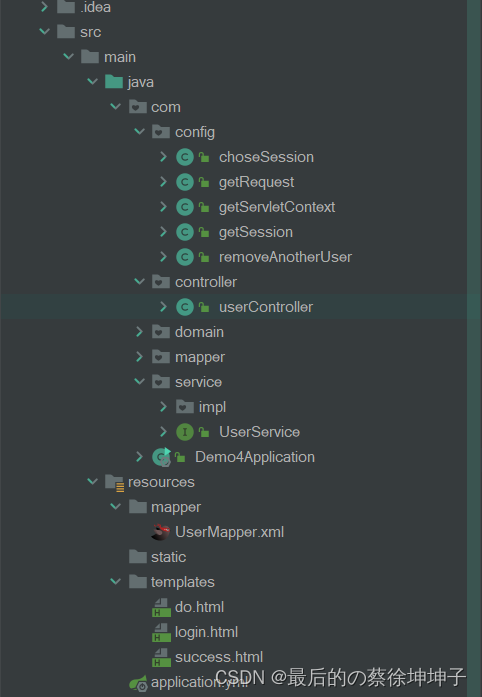Select the getRequest class name
Screen dimensions: 482x697
(257, 182)
